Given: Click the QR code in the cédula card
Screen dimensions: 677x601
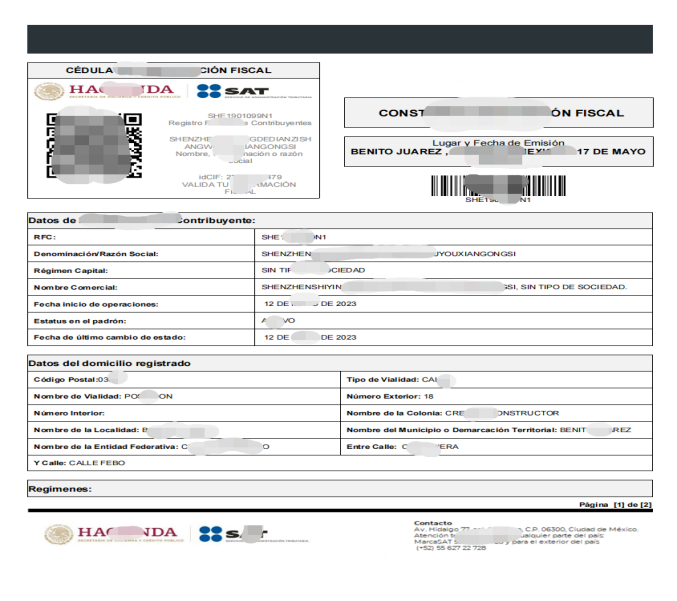Looking at the screenshot, I should point(94,145).
